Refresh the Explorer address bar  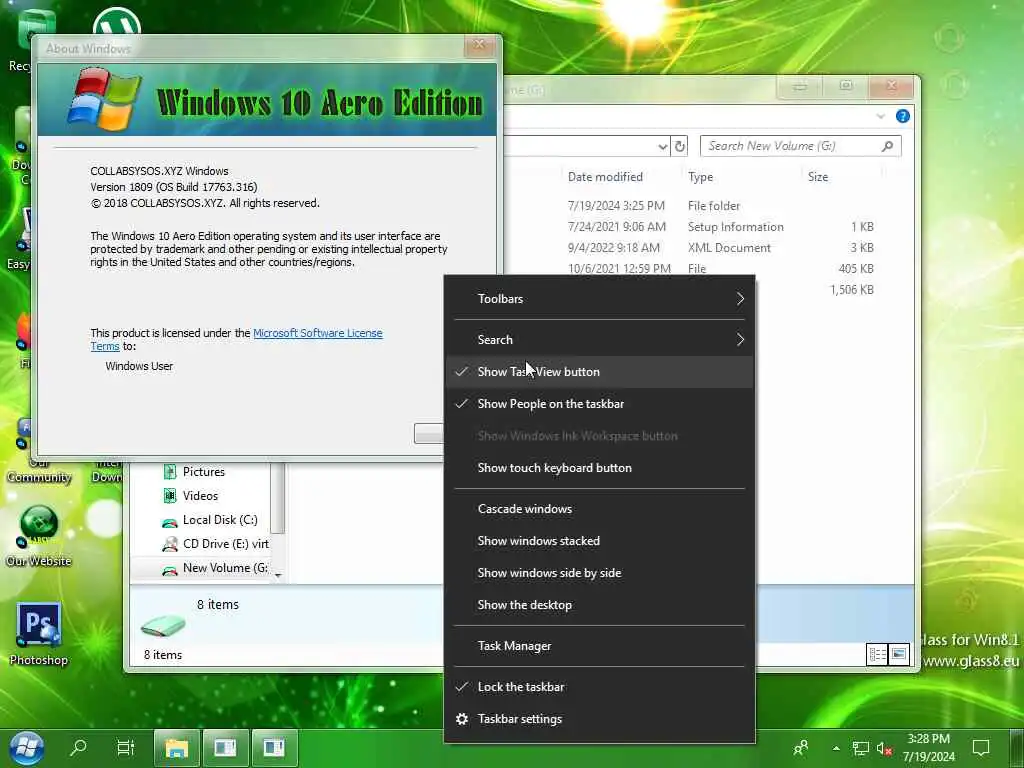point(680,146)
